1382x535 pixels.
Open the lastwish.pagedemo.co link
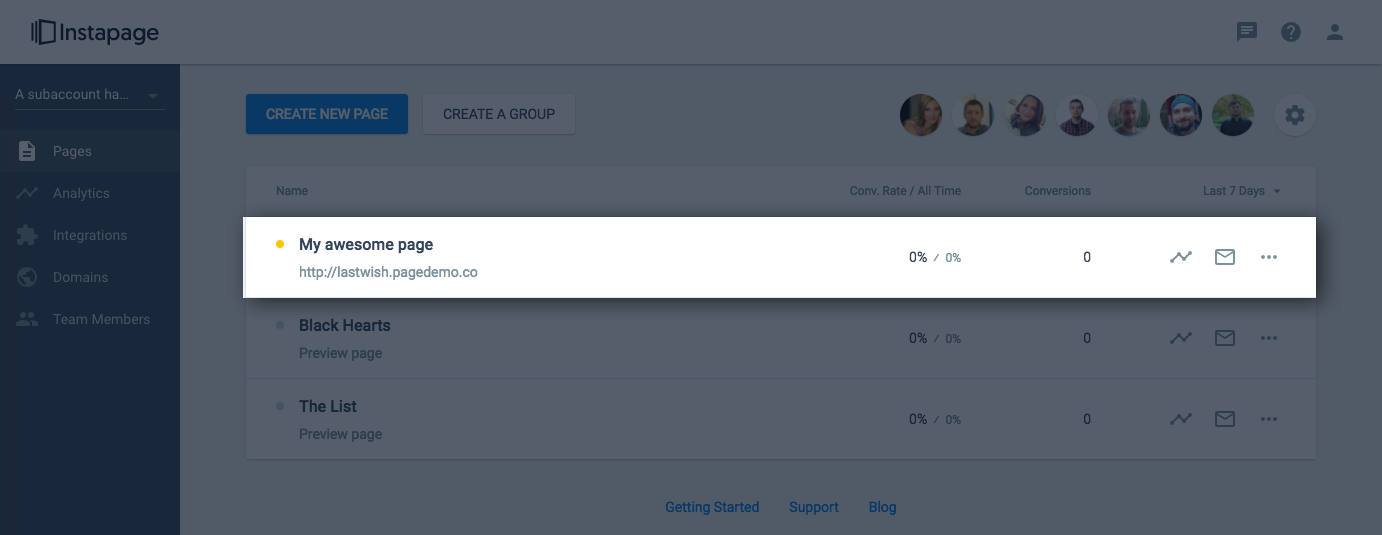388,272
